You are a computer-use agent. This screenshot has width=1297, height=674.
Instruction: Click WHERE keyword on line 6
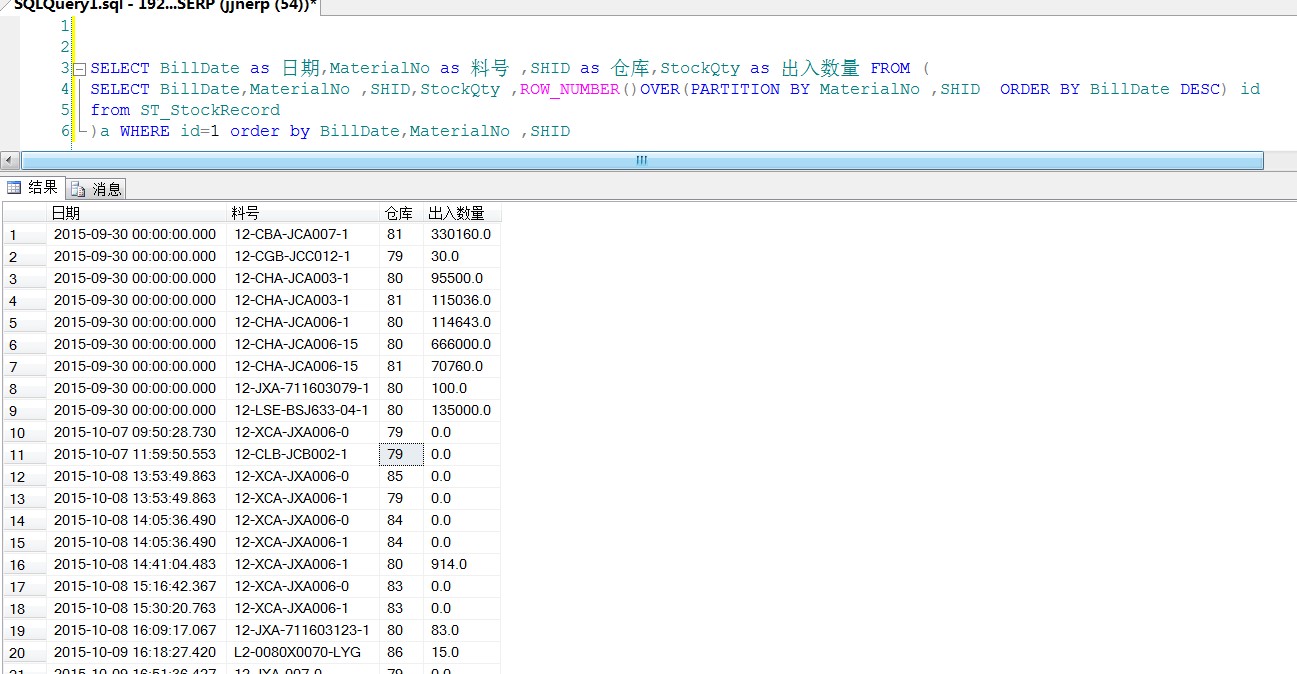[145, 131]
